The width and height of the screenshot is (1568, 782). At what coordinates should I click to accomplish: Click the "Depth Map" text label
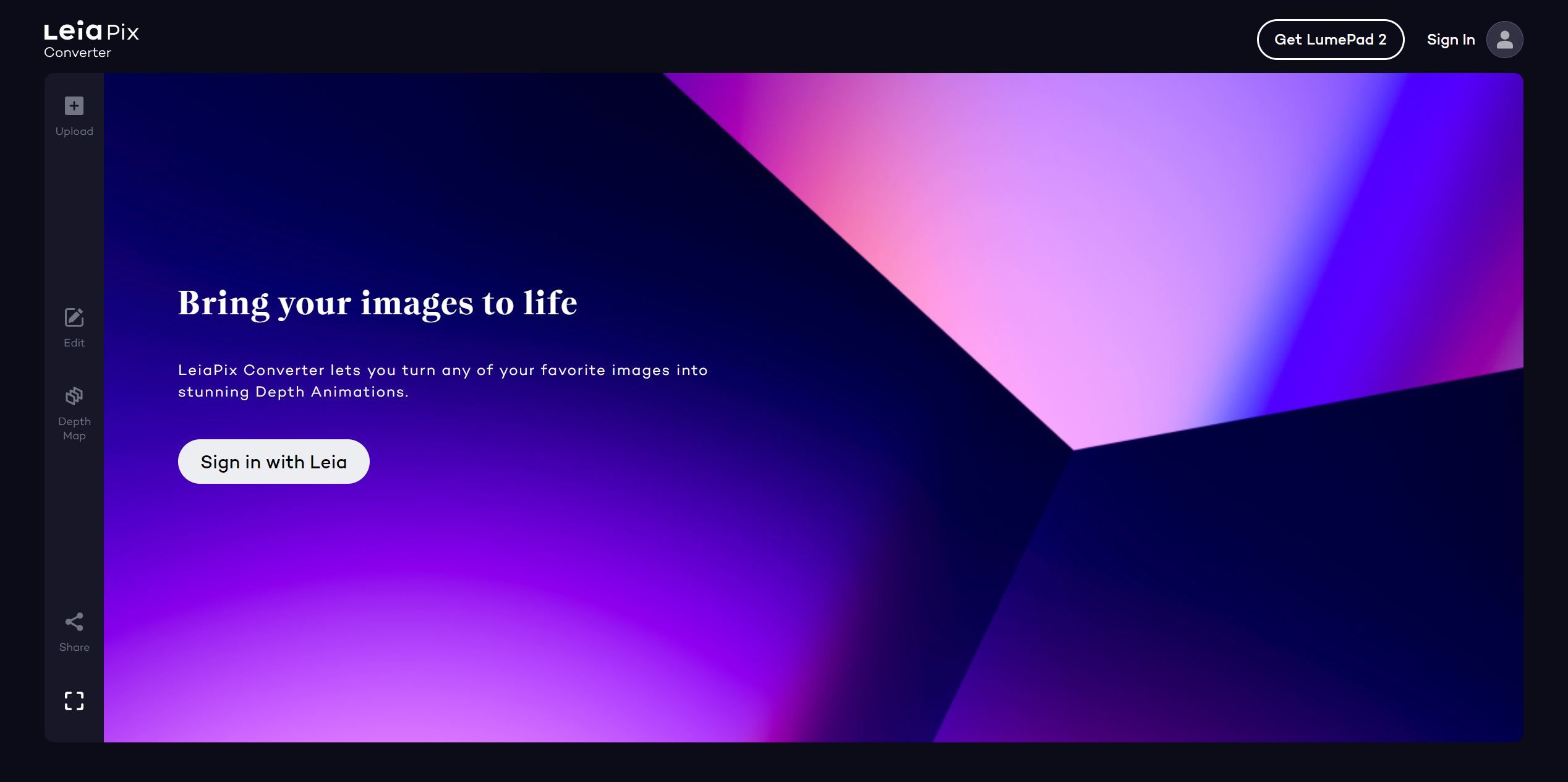tap(74, 428)
